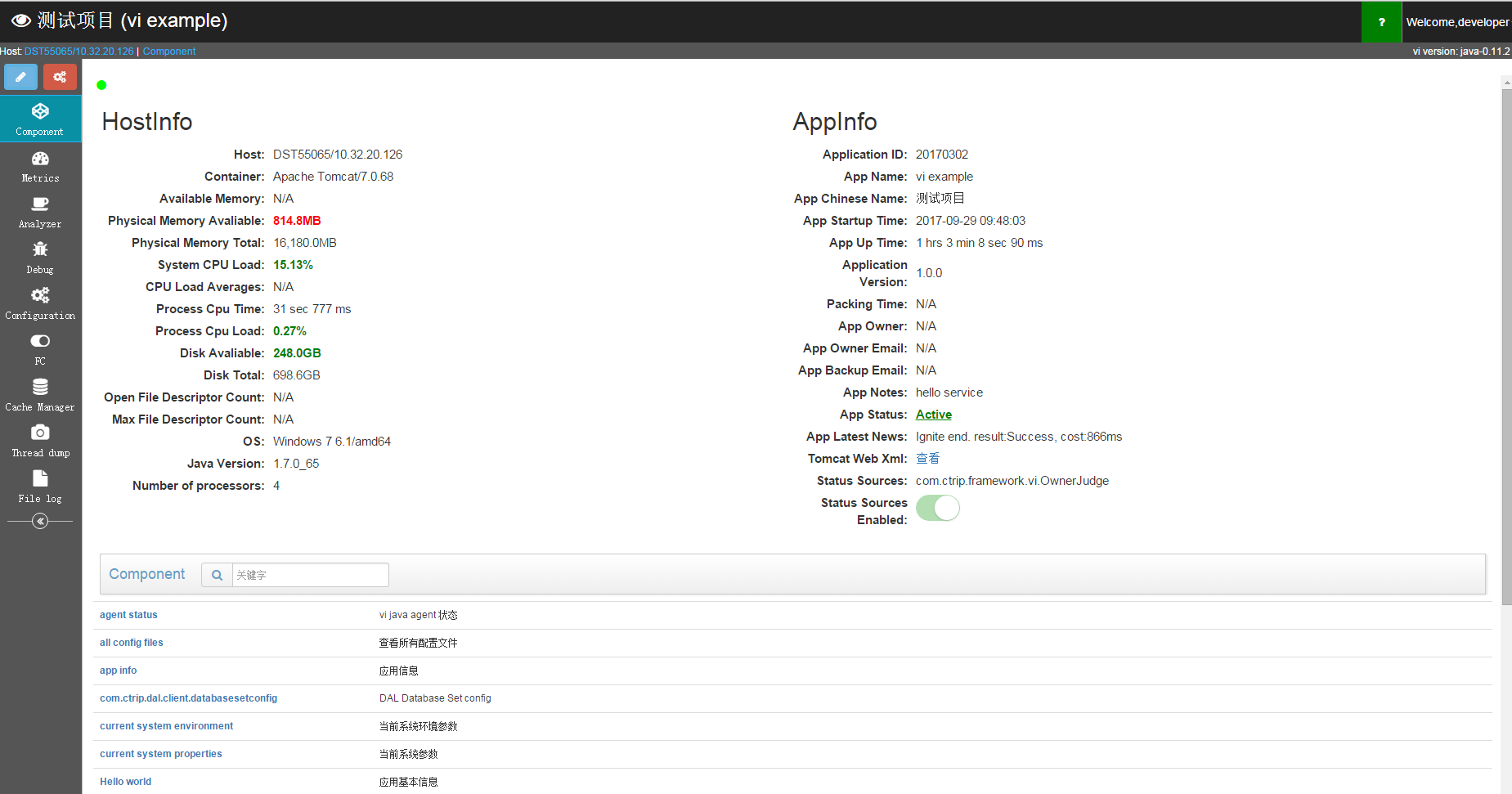Viewport: 1512px width, 794px height.
Task: Open the agent status component
Action: (x=128, y=615)
